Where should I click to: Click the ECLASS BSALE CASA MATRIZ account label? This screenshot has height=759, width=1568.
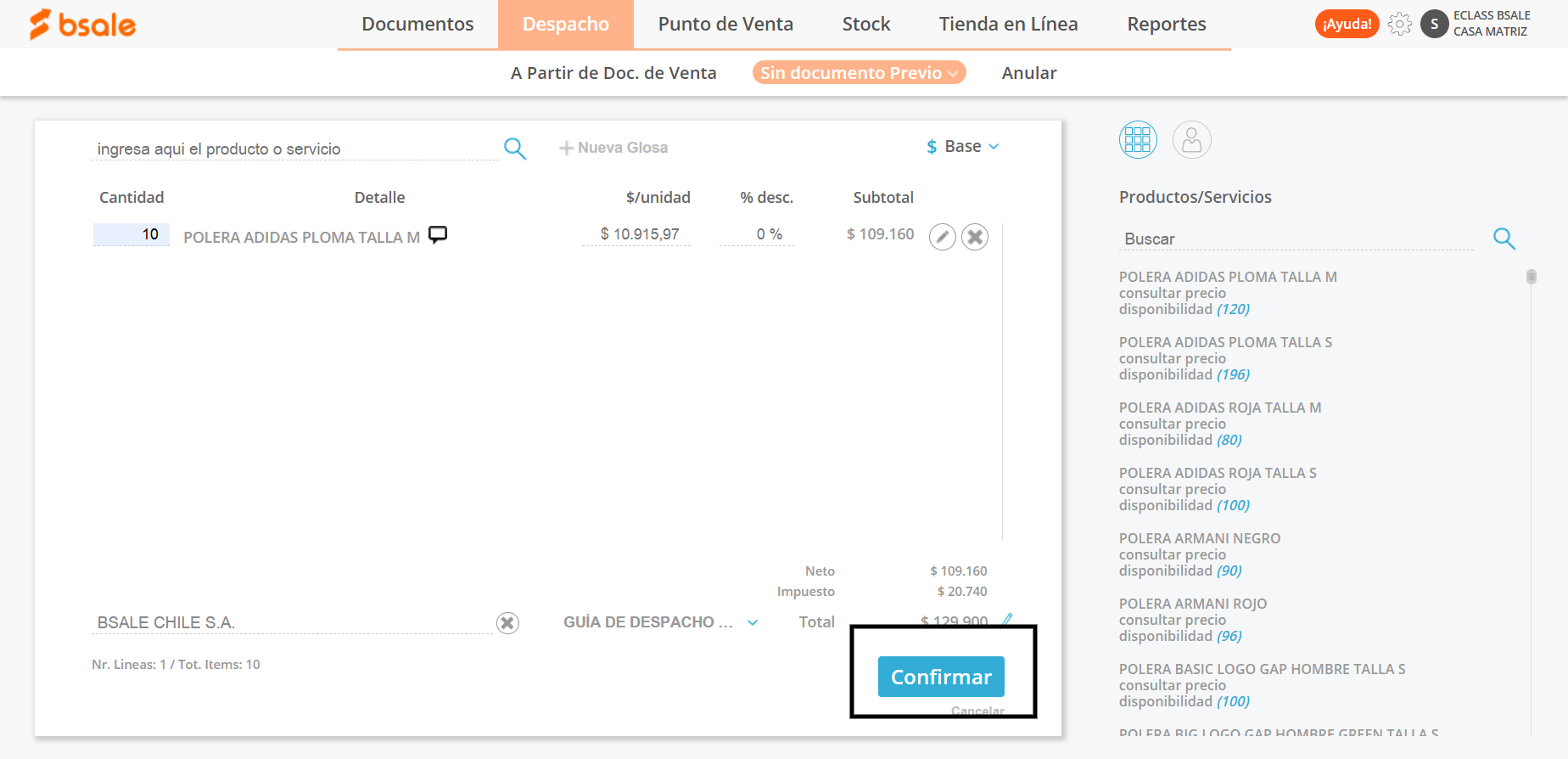1492,24
